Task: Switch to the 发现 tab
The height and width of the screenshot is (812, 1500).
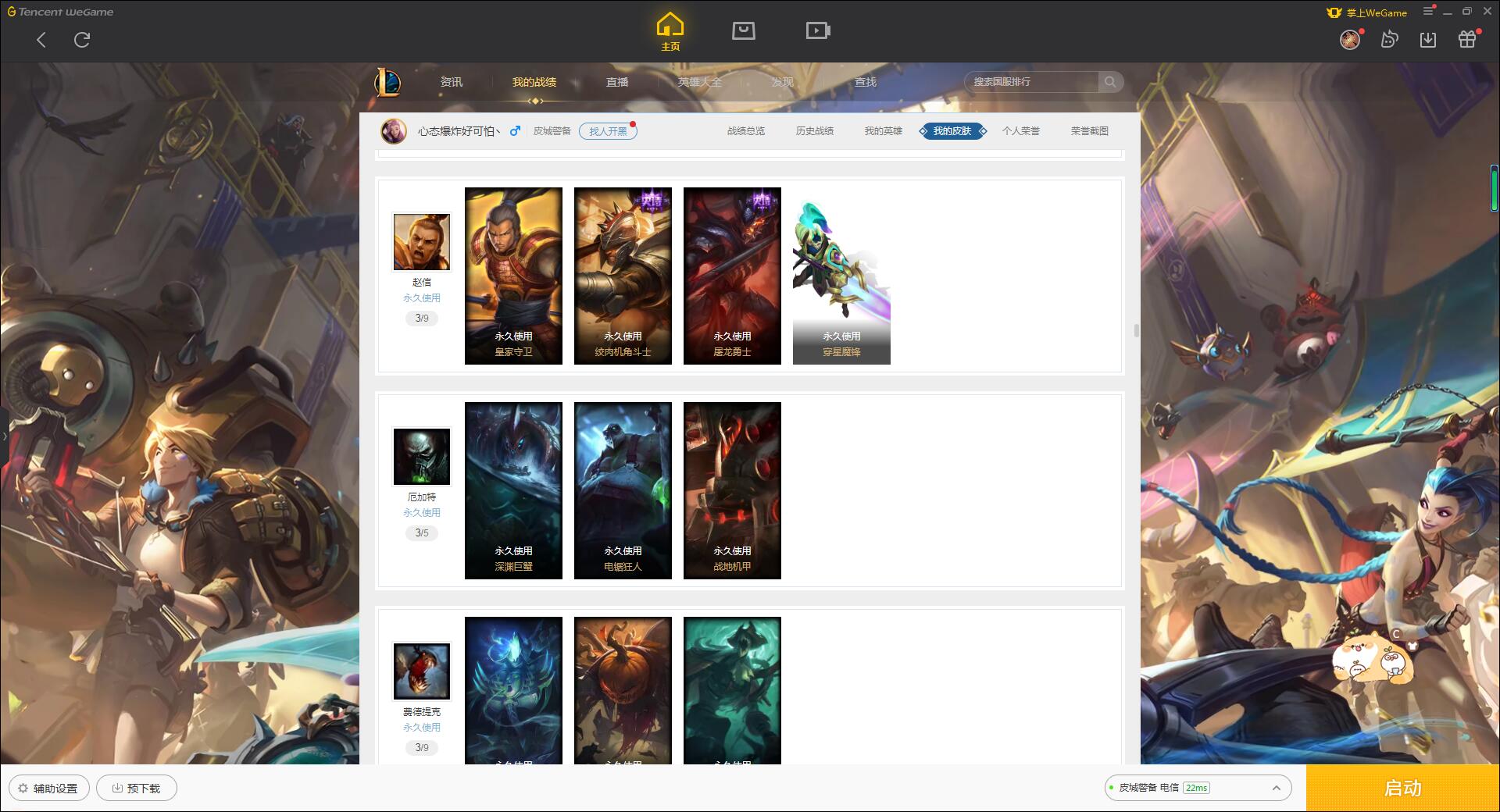Action: pos(783,82)
